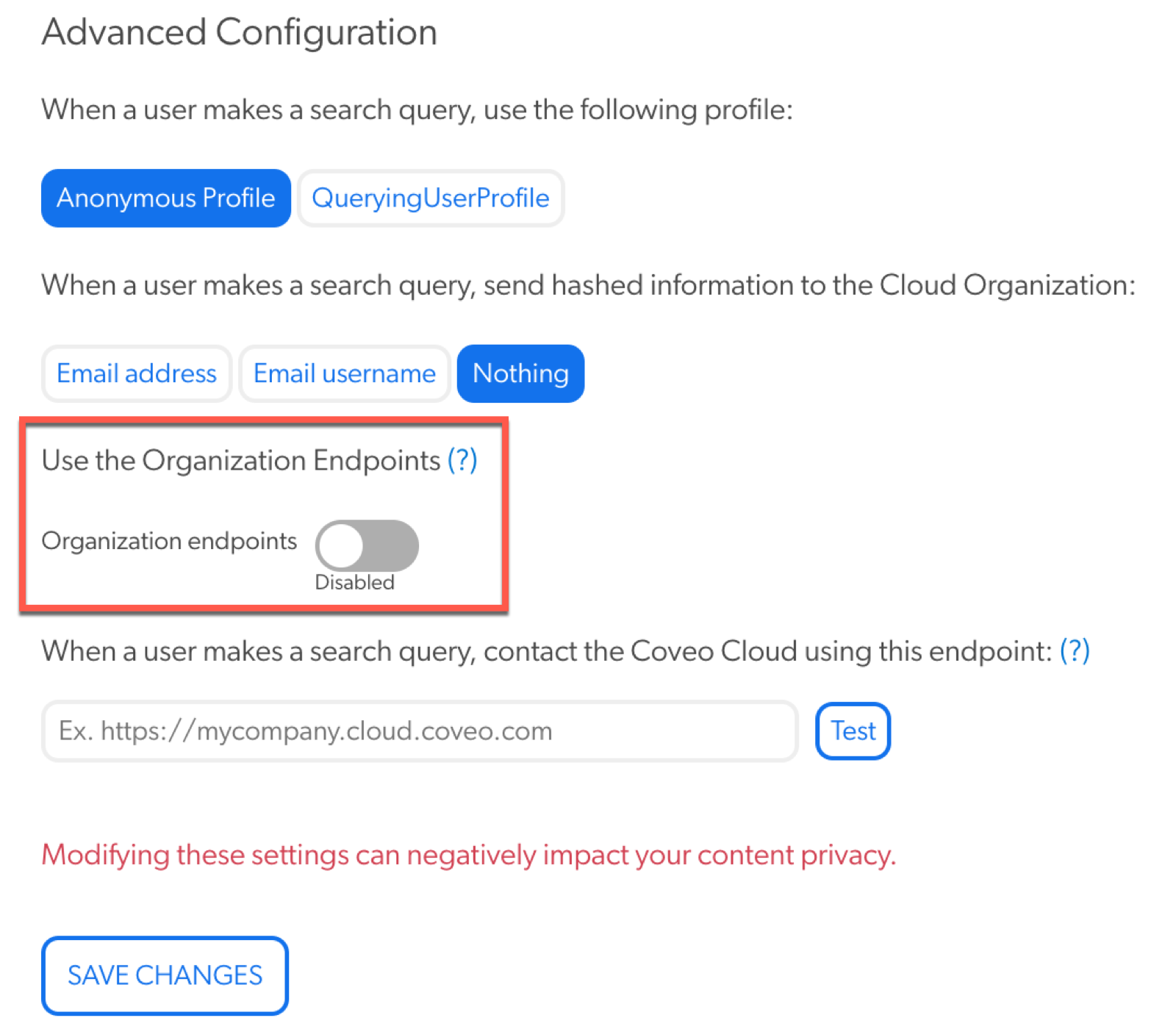Click the Organization endpoints label text
Screen dimensions: 1176x1029
pyautogui.click(x=169, y=541)
